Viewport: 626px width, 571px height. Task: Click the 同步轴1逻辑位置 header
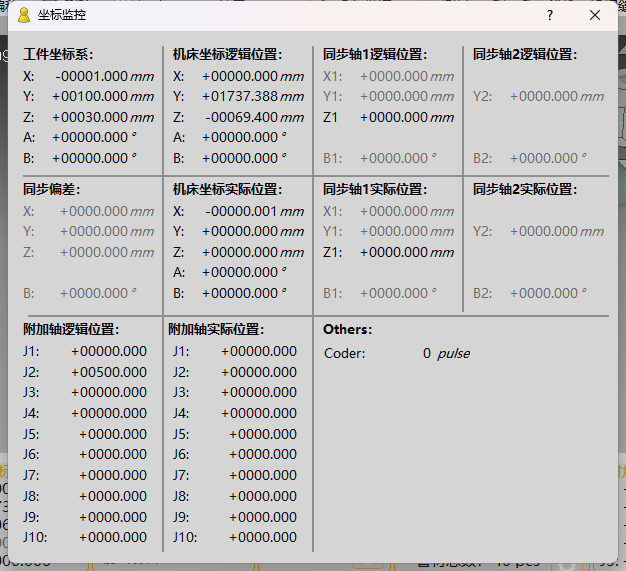[x=375, y=55]
